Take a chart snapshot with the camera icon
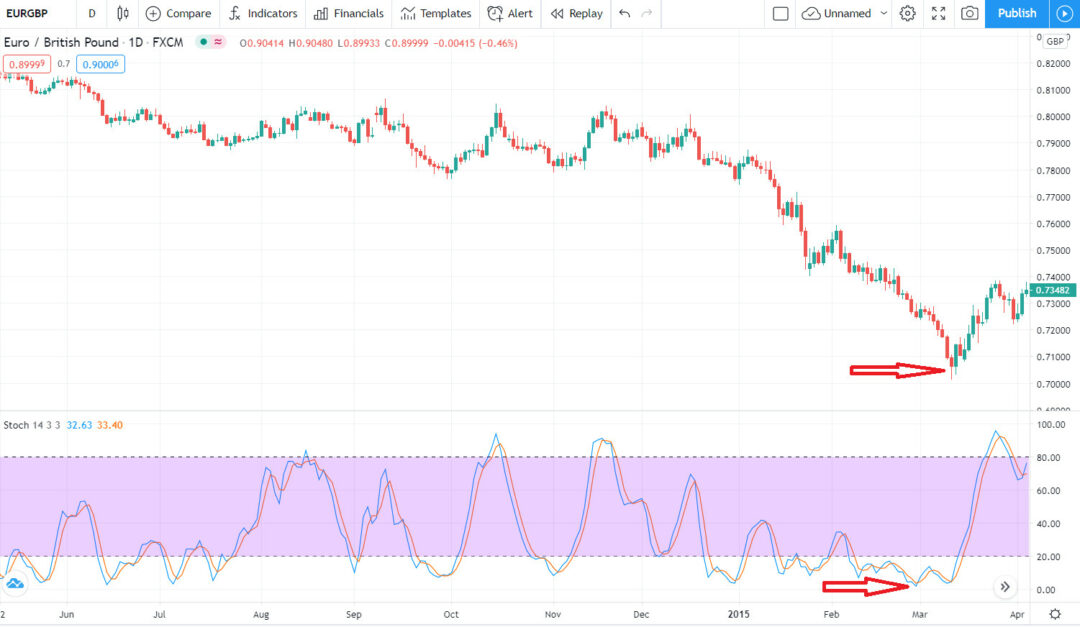 click(968, 13)
